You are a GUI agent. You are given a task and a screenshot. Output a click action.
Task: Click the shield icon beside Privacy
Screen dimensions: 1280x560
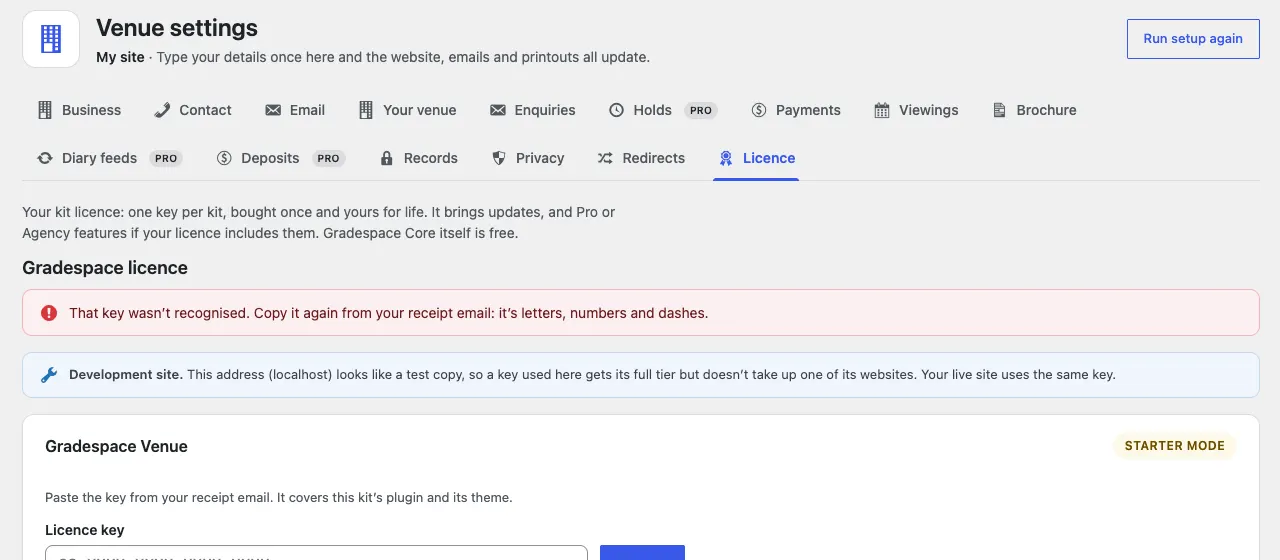(x=499, y=158)
